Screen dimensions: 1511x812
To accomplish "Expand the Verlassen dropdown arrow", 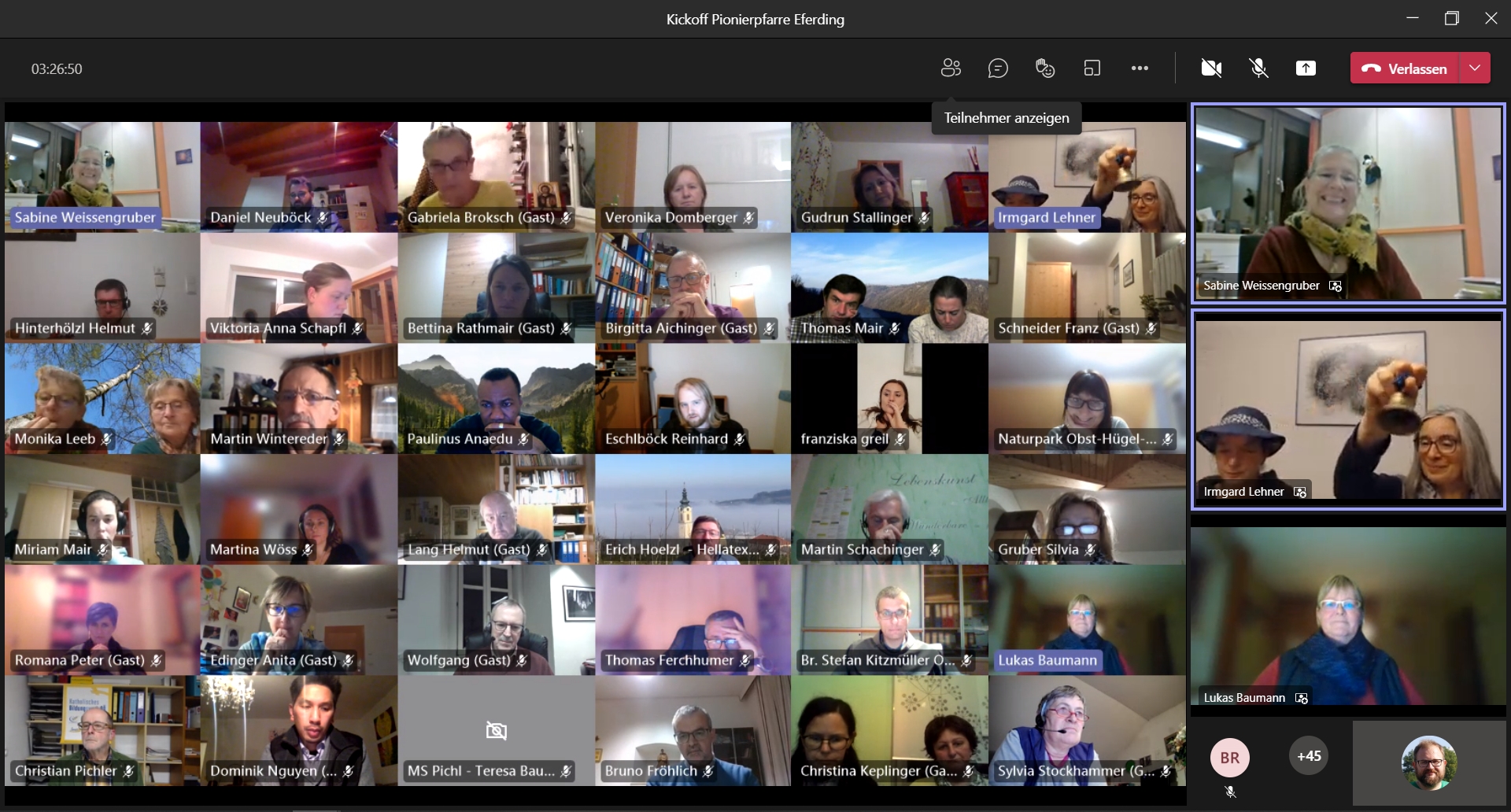I will point(1475,68).
